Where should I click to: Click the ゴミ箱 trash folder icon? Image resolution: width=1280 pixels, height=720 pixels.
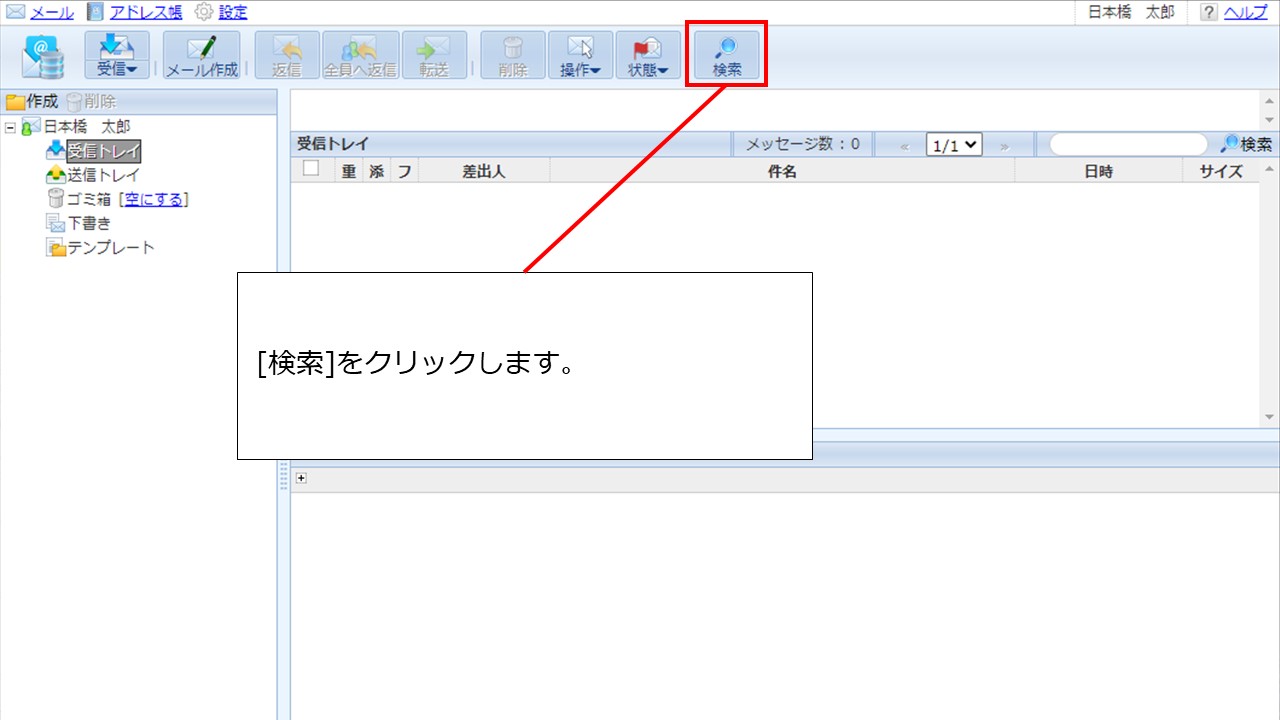click(x=57, y=199)
